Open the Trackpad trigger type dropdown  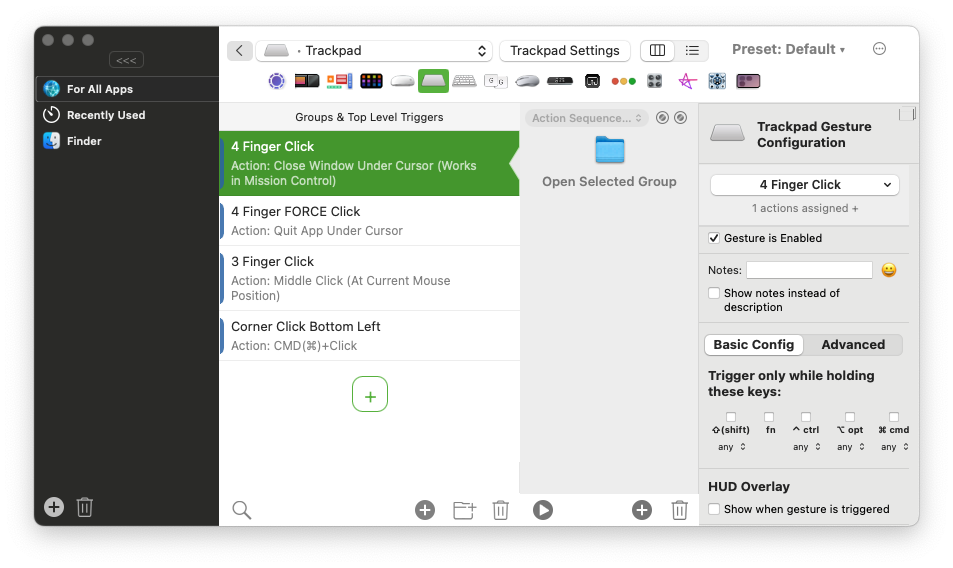click(374, 51)
